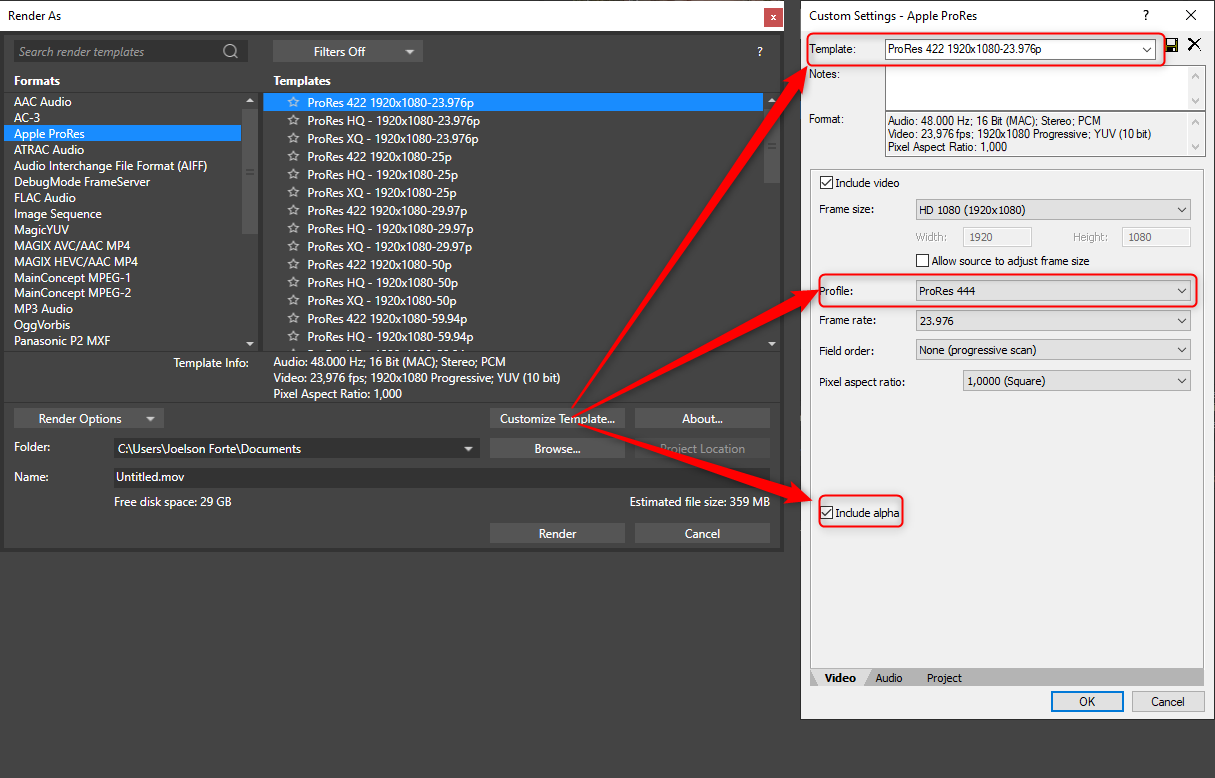Select MAGIX AVC/AAC MP4 in Formats list

72,246
